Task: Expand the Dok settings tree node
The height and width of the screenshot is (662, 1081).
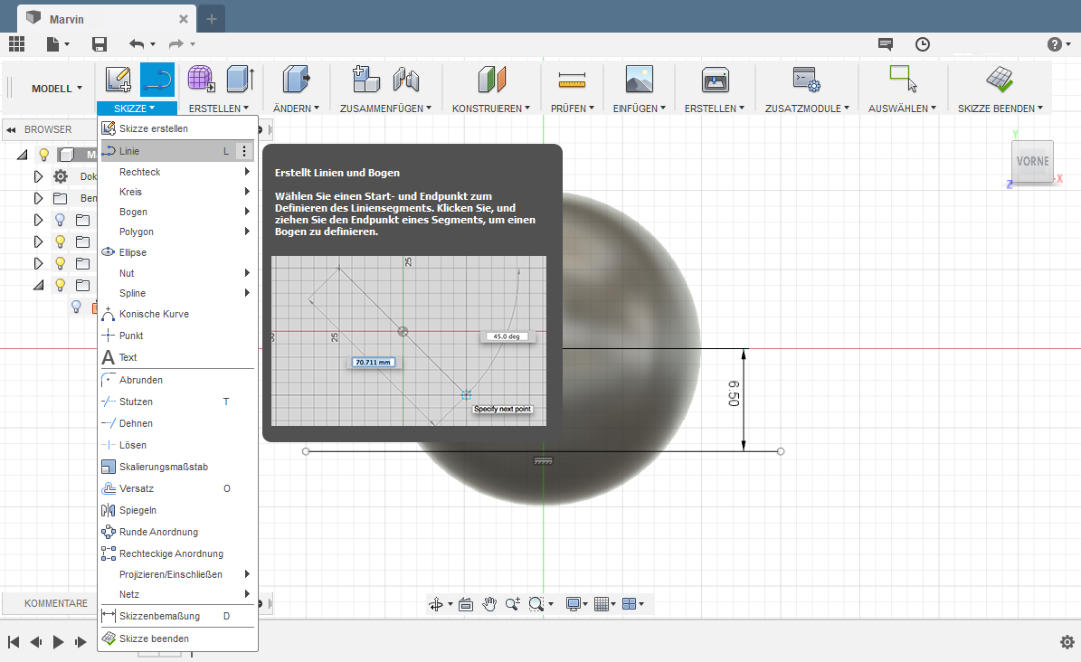Action: (x=38, y=177)
